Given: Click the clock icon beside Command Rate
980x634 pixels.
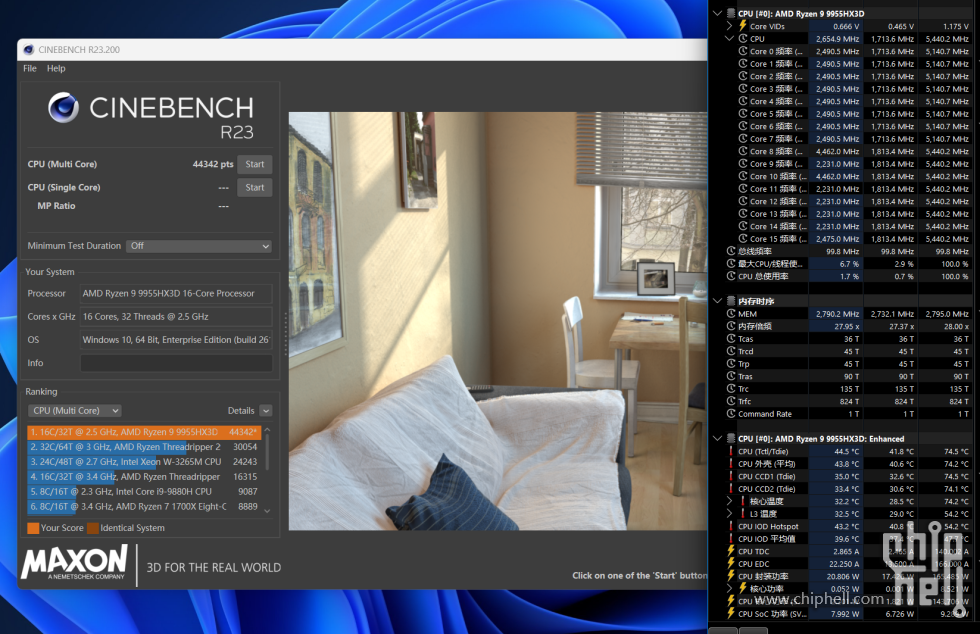Looking at the screenshot, I should [x=731, y=413].
